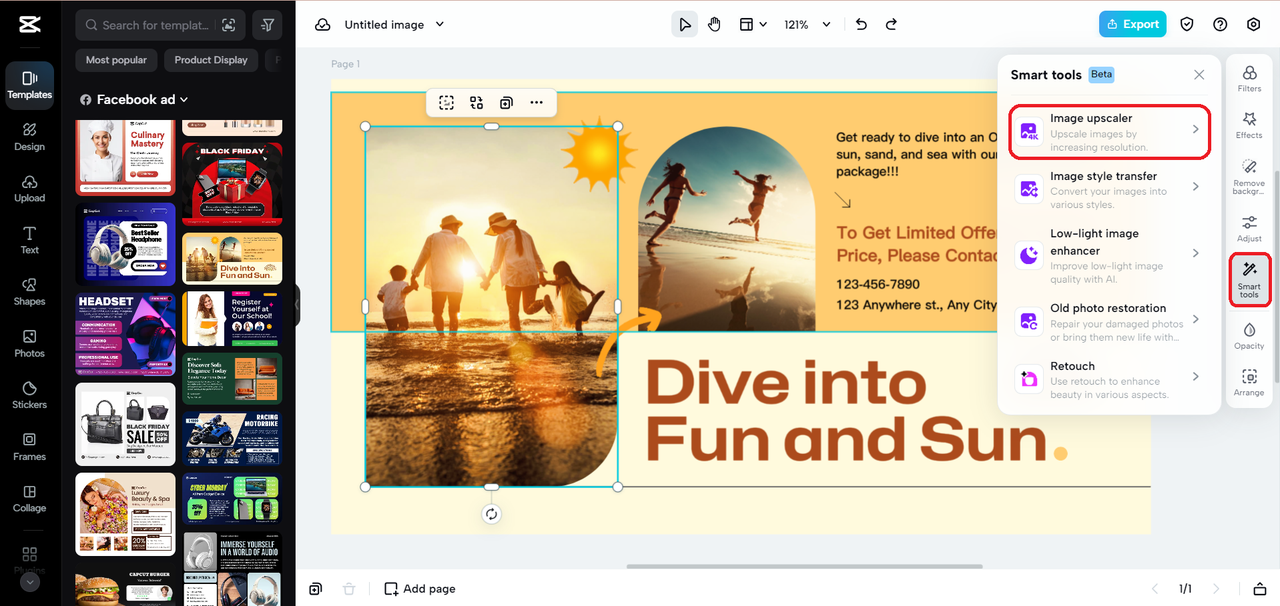The image size is (1280, 606).
Task: Open the Opacity control
Action: [1249, 336]
